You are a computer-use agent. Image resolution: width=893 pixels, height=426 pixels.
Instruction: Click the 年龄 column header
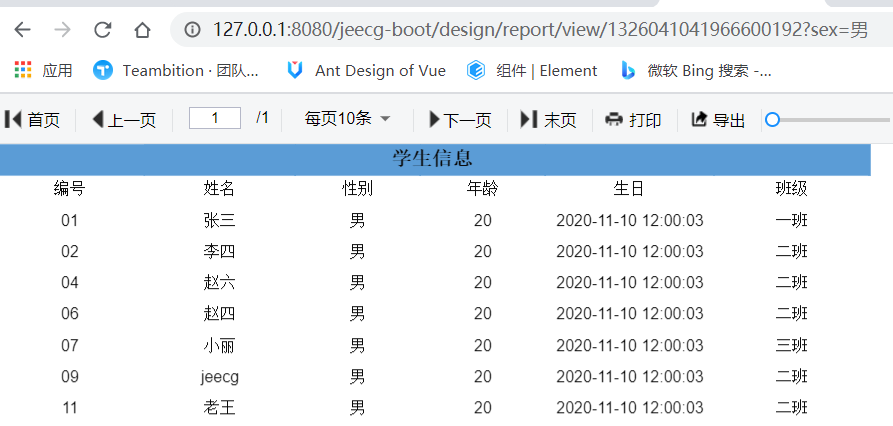(x=482, y=189)
